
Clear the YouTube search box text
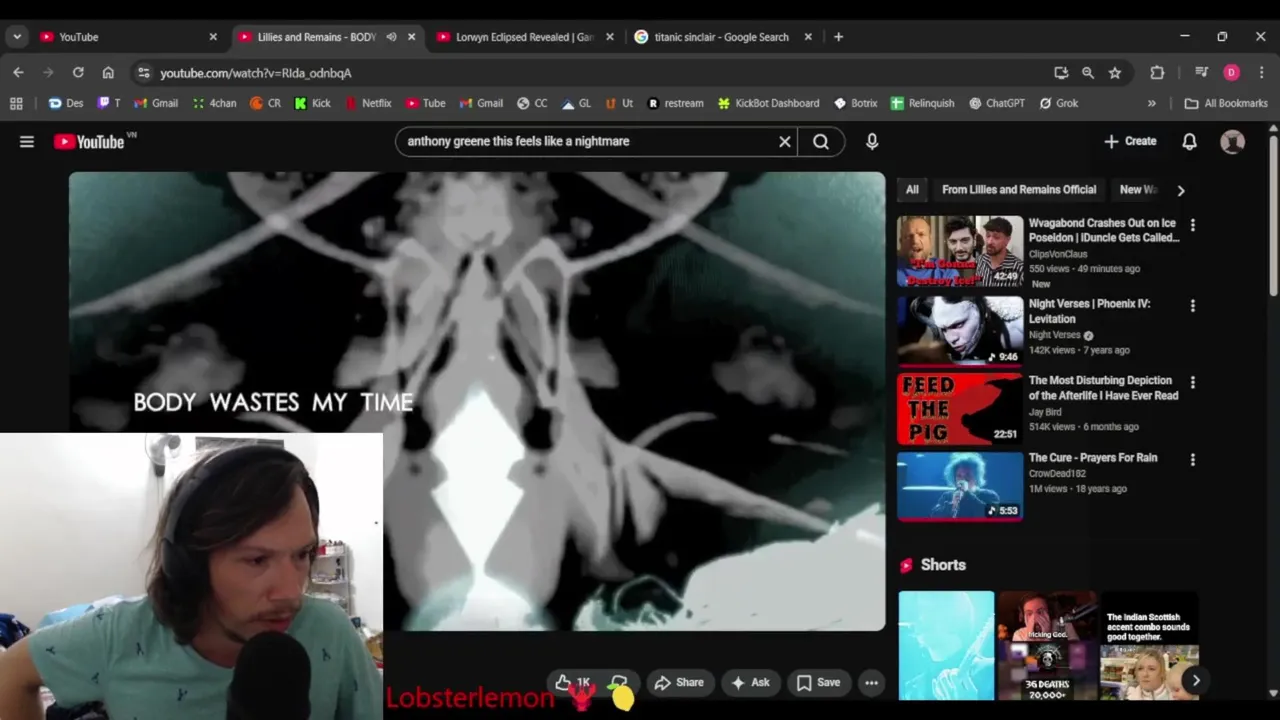(x=785, y=142)
